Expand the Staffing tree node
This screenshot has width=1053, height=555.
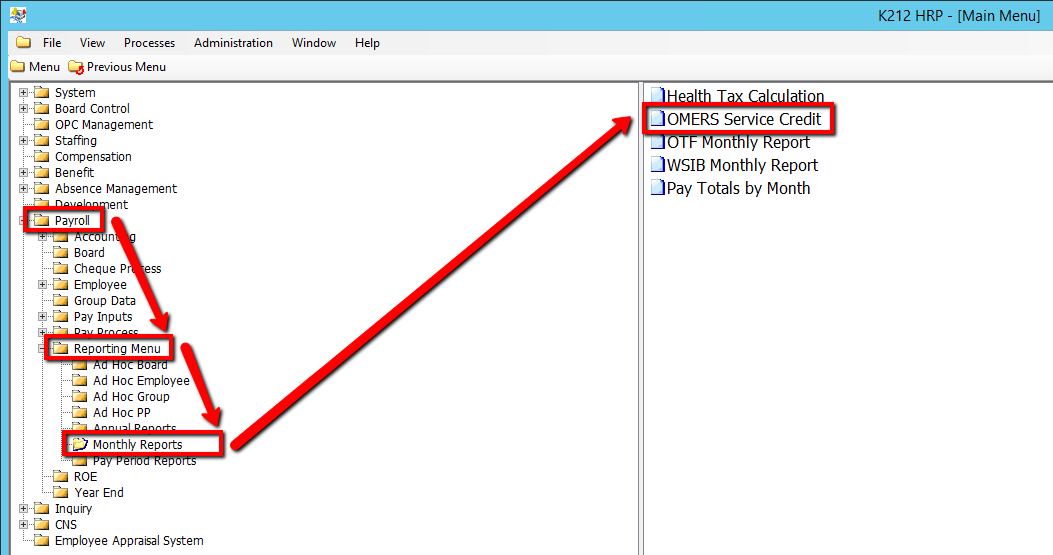click(24, 141)
